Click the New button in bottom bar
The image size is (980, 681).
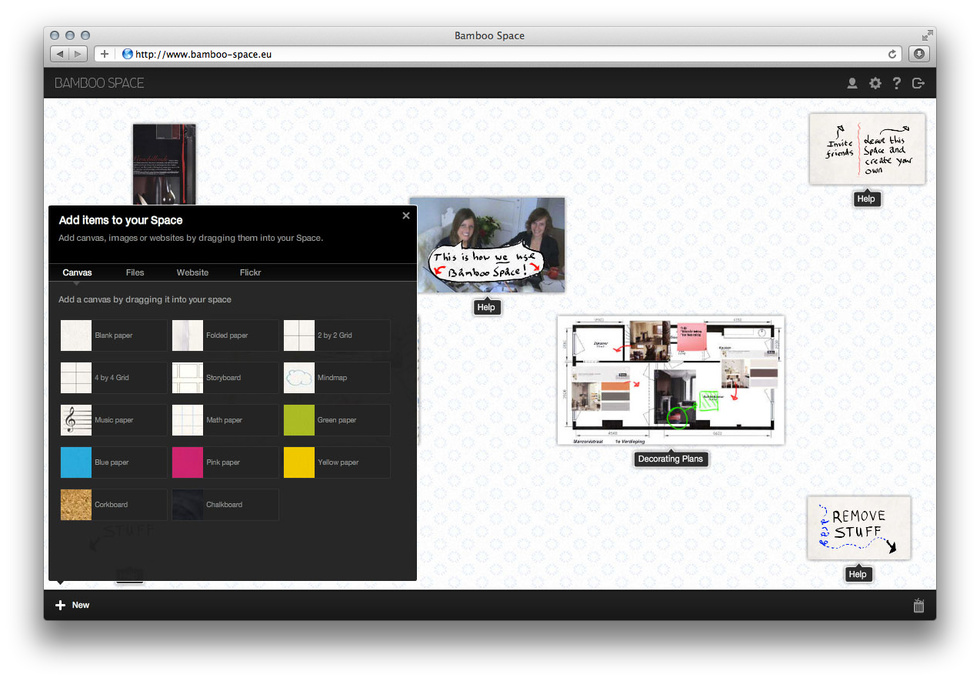tap(72, 605)
